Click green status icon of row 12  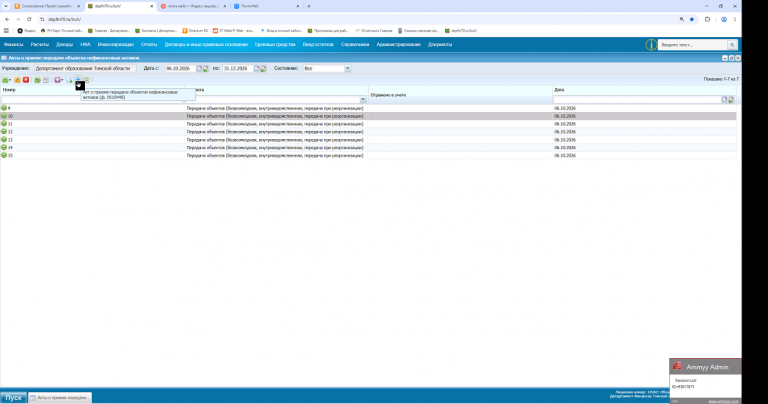(x=4, y=132)
